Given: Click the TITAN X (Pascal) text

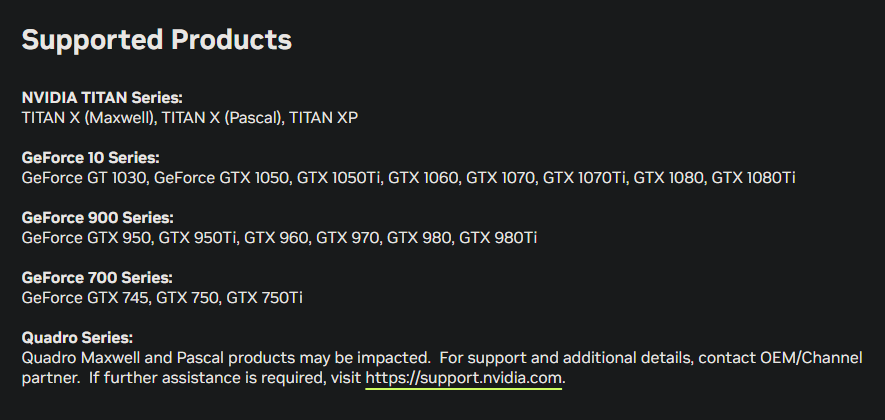Looking at the screenshot, I should pyautogui.click(x=223, y=118).
